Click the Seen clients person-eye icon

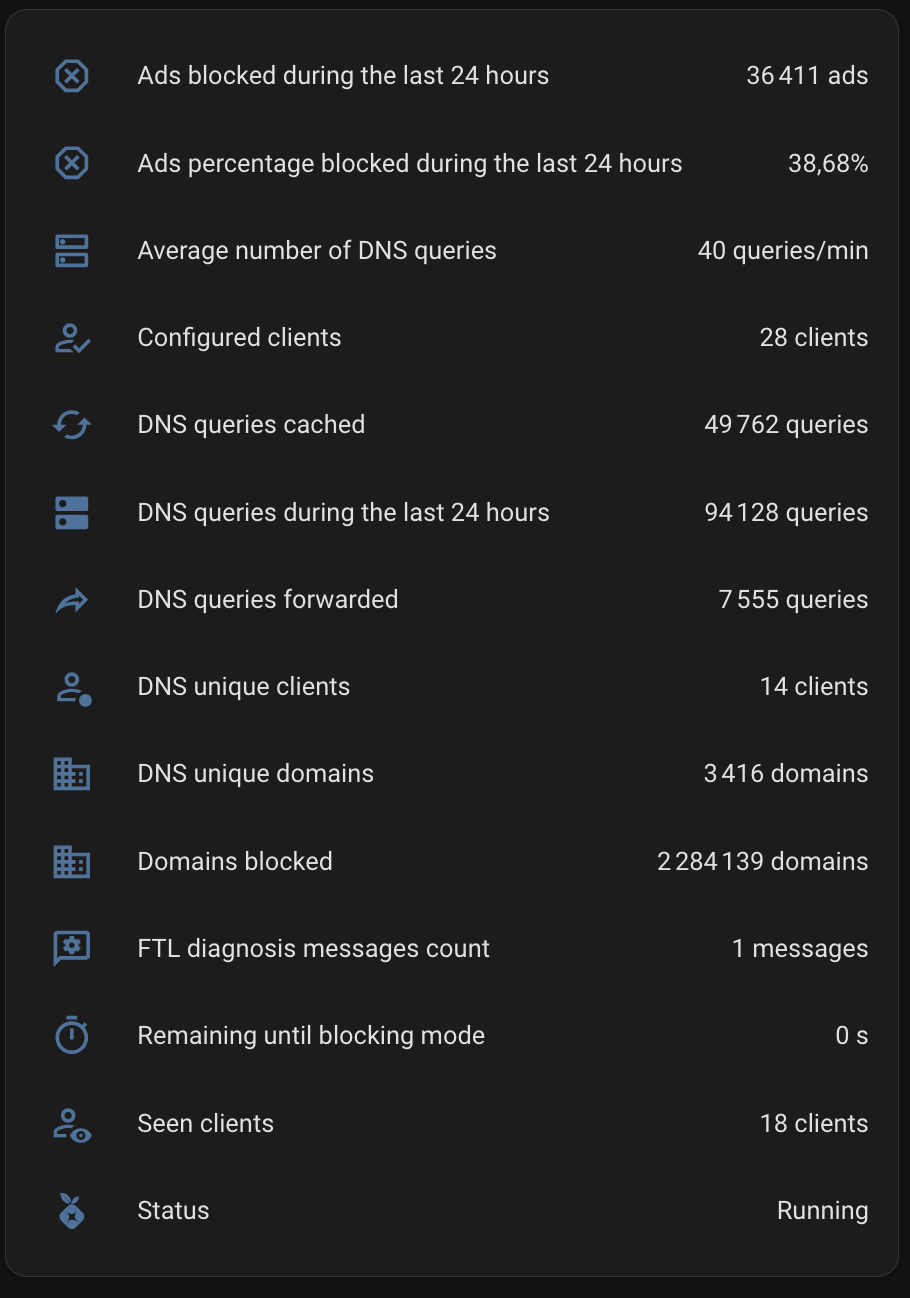tap(71, 1124)
